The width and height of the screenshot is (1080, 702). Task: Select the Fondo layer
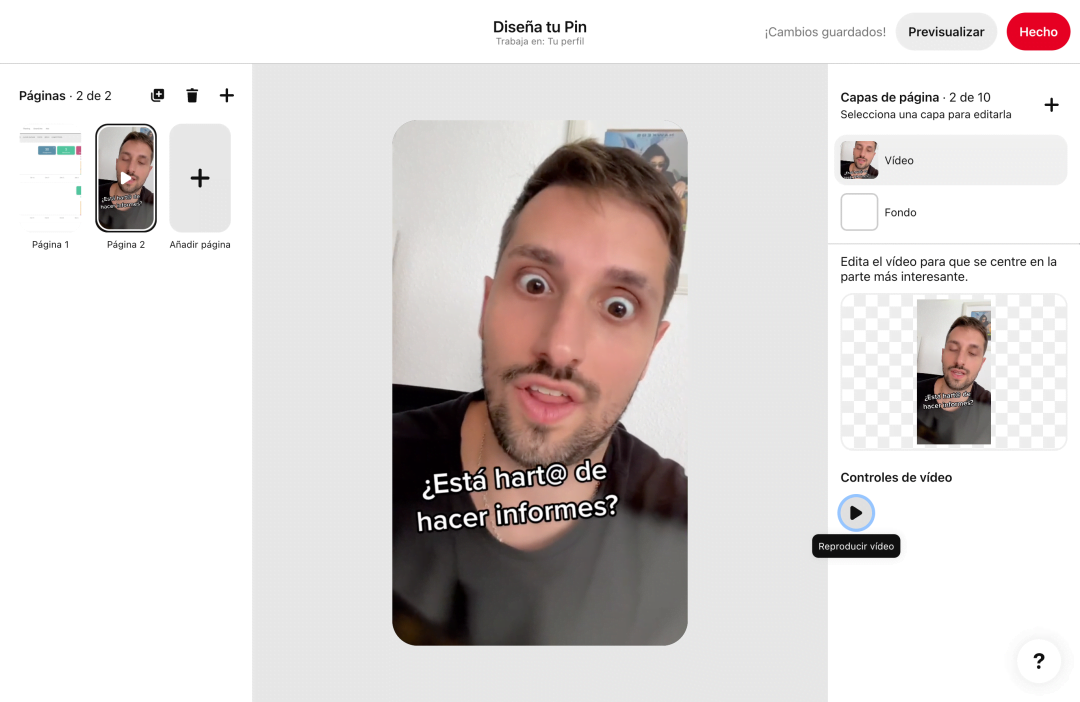pos(950,212)
